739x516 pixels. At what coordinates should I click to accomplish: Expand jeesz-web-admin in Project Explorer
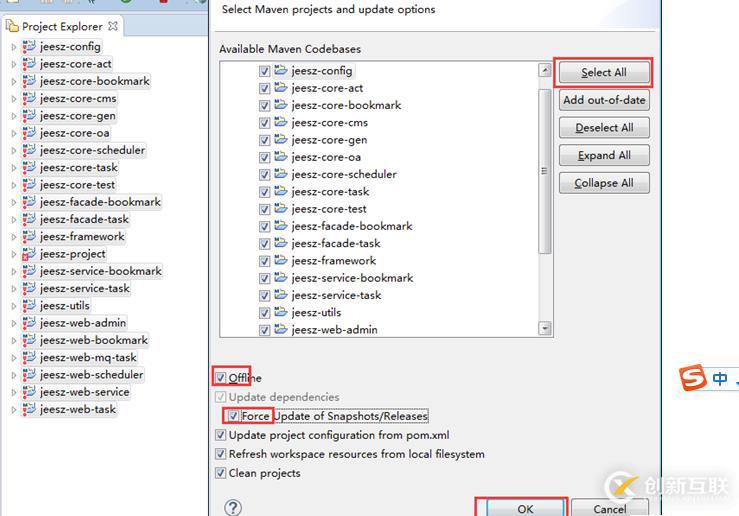pyautogui.click(x=14, y=323)
